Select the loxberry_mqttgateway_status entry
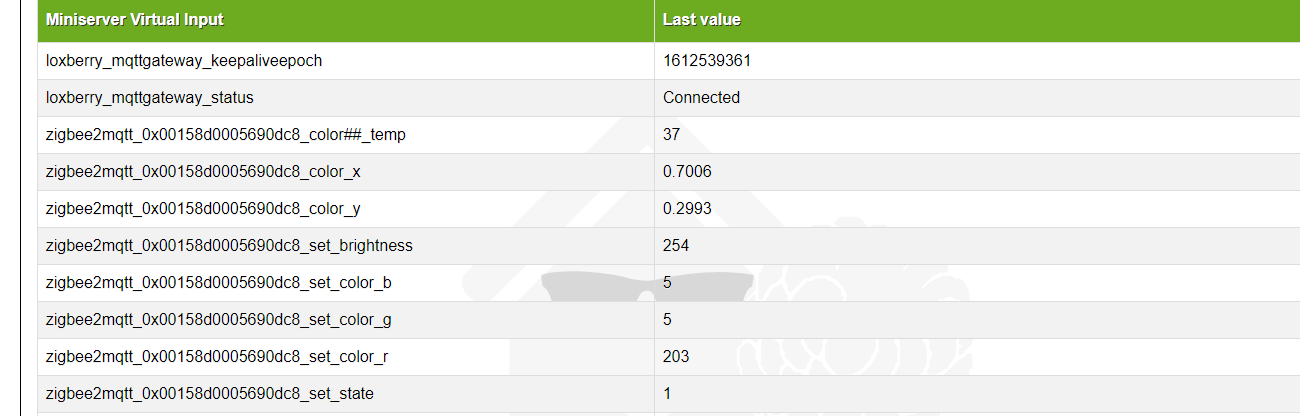 click(x=150, y=98)
